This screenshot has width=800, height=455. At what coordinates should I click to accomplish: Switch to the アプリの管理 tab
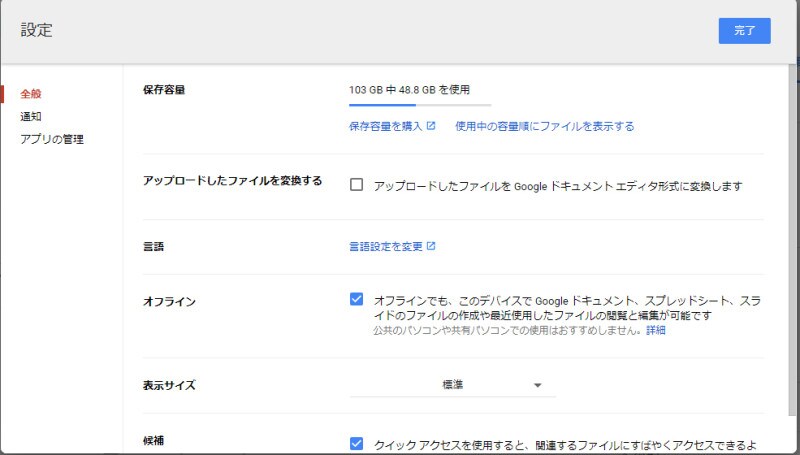[52, 139]
